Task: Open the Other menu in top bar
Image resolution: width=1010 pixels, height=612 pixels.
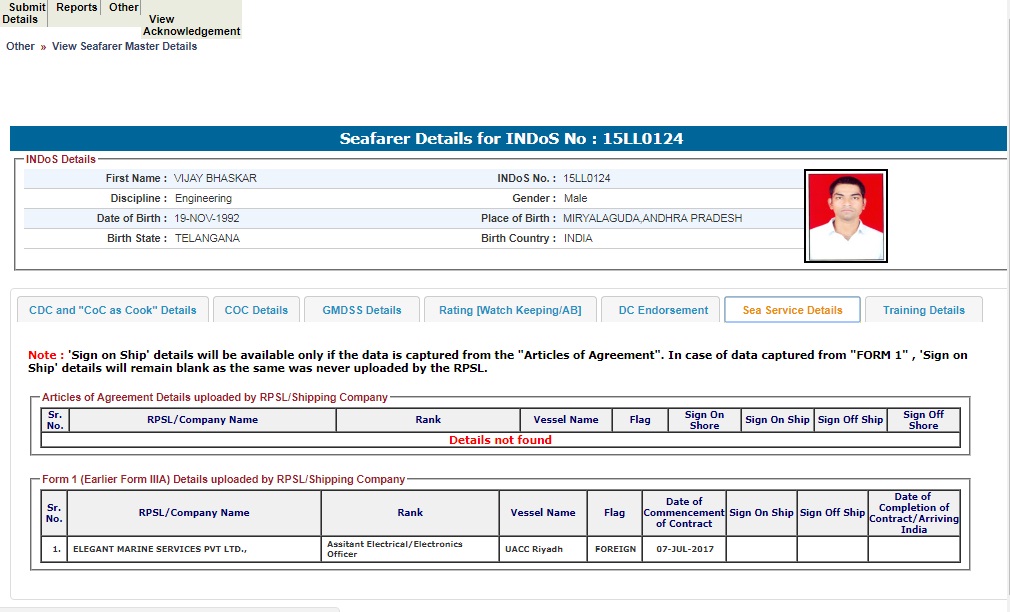Action: (124, 7)
